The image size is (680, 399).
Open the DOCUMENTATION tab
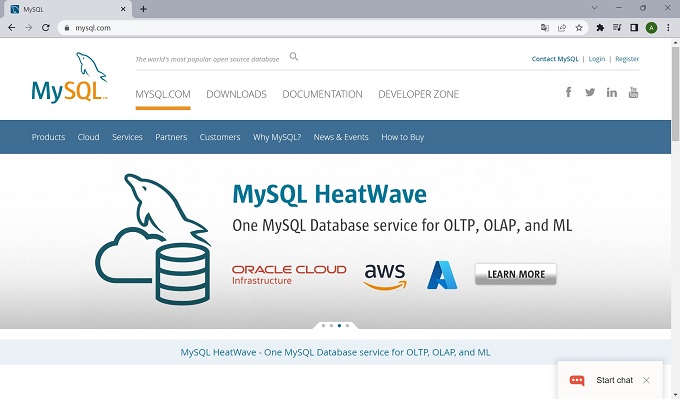[322, 94]
